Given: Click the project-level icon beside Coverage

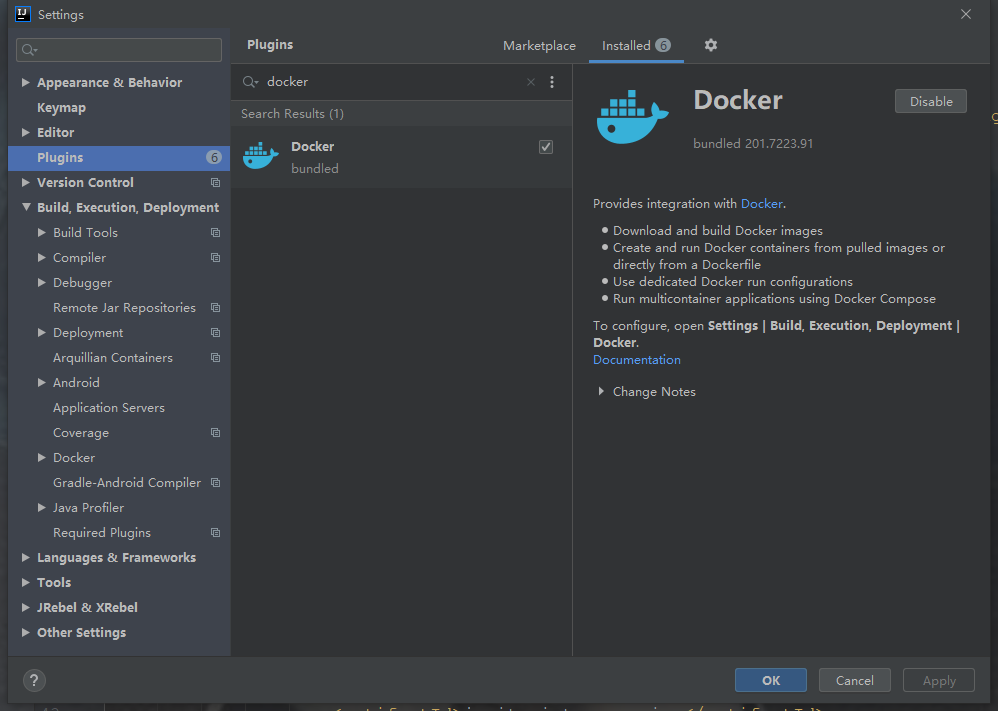Looking at the screenshot, I should coord(216,433).
